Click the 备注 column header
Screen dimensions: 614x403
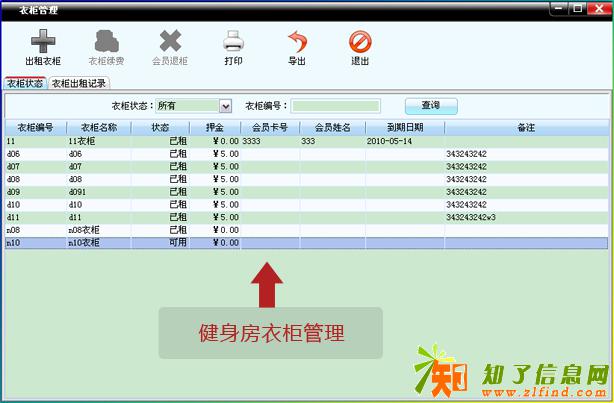click(x=526, y=127)
